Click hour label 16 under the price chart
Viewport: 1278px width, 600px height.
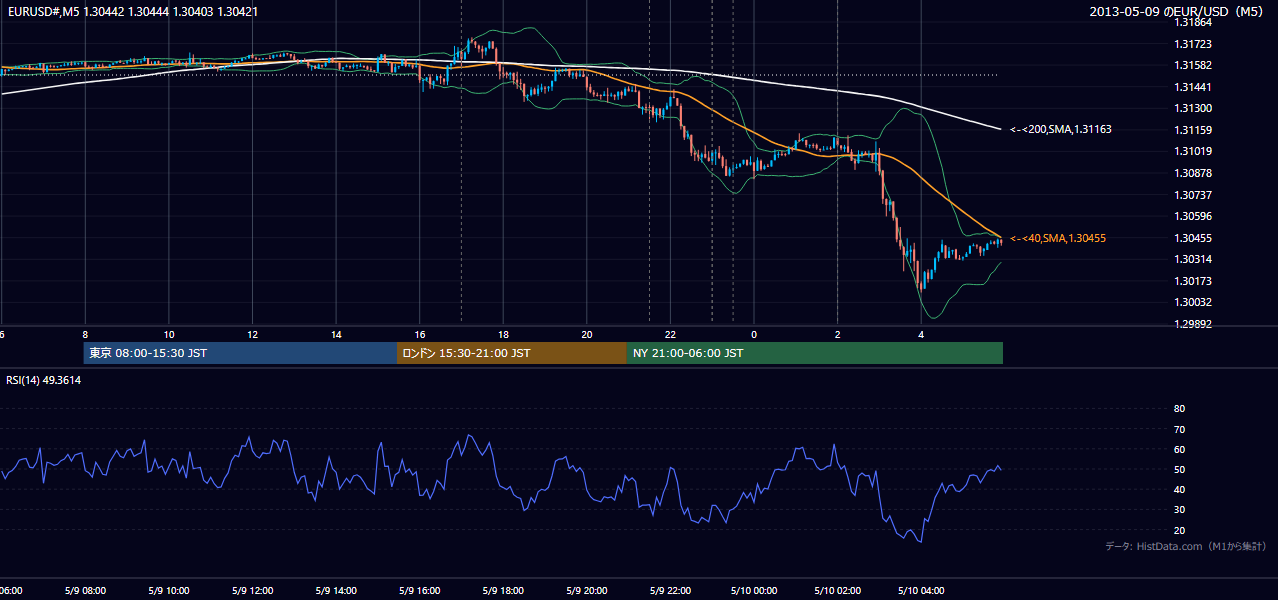coord(420,334)
